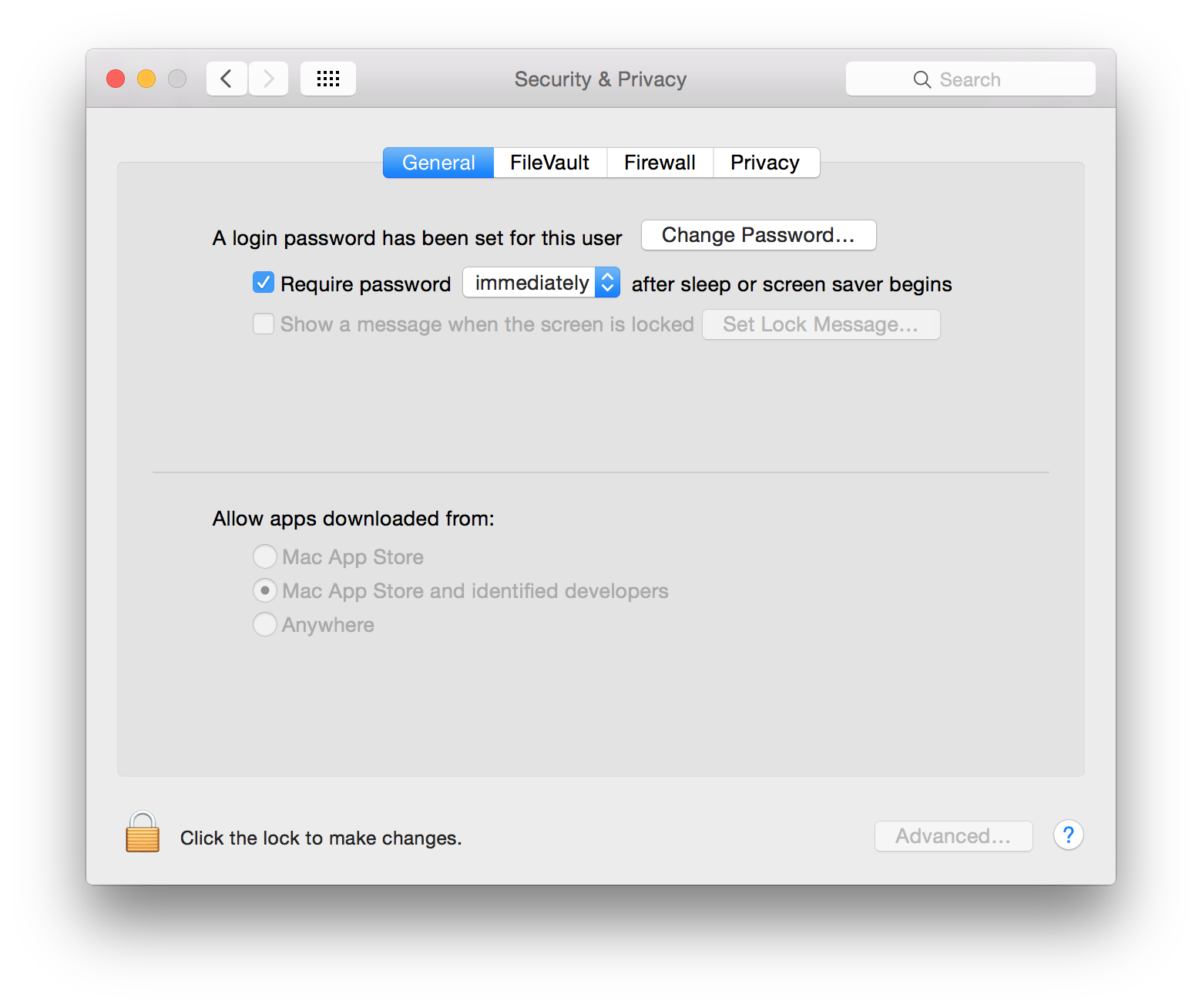Open the Privacy tab
Viewport: 1202px width, 1008px height.
(x=766, y=163)
